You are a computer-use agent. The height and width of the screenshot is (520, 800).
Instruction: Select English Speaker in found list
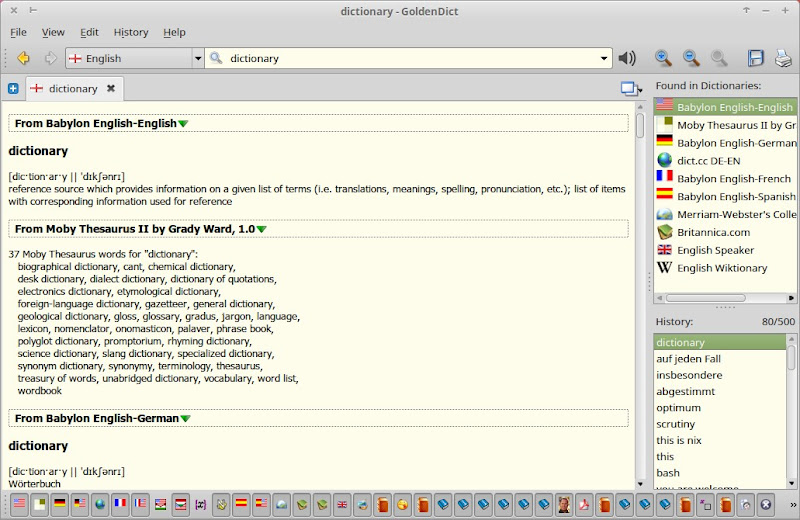click(x=725, y=250)
